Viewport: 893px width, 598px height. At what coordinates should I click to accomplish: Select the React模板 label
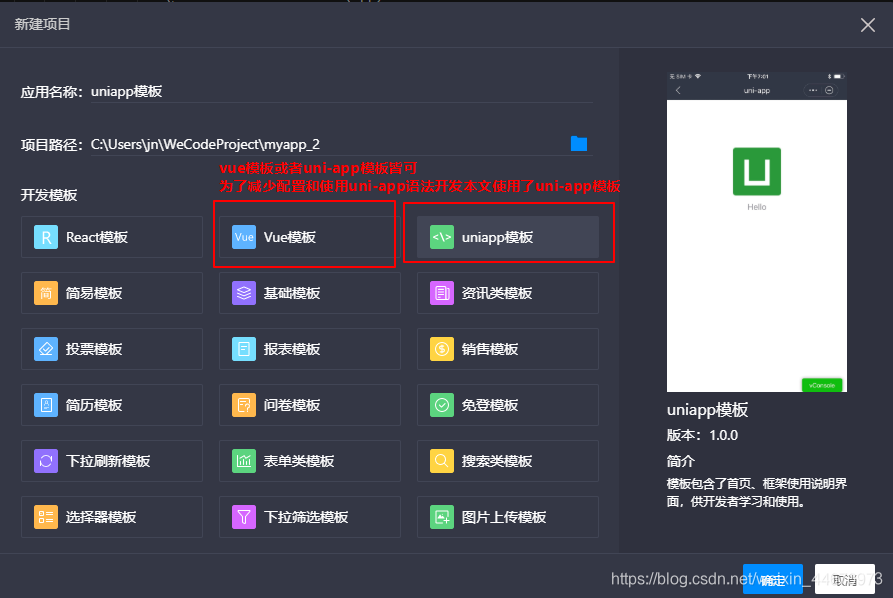point(97,237)
